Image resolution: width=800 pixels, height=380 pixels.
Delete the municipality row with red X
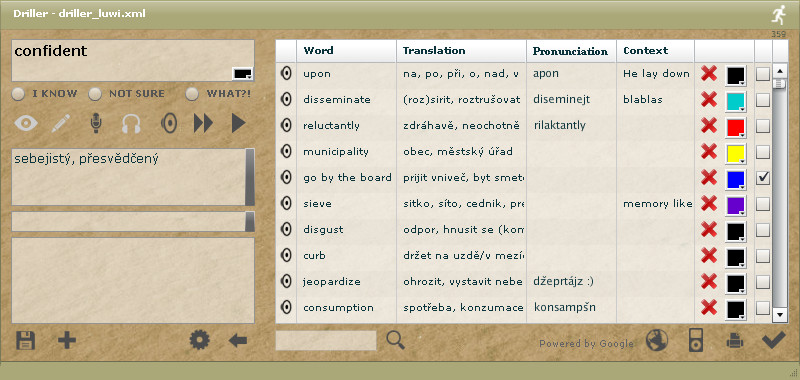point(709,151)
